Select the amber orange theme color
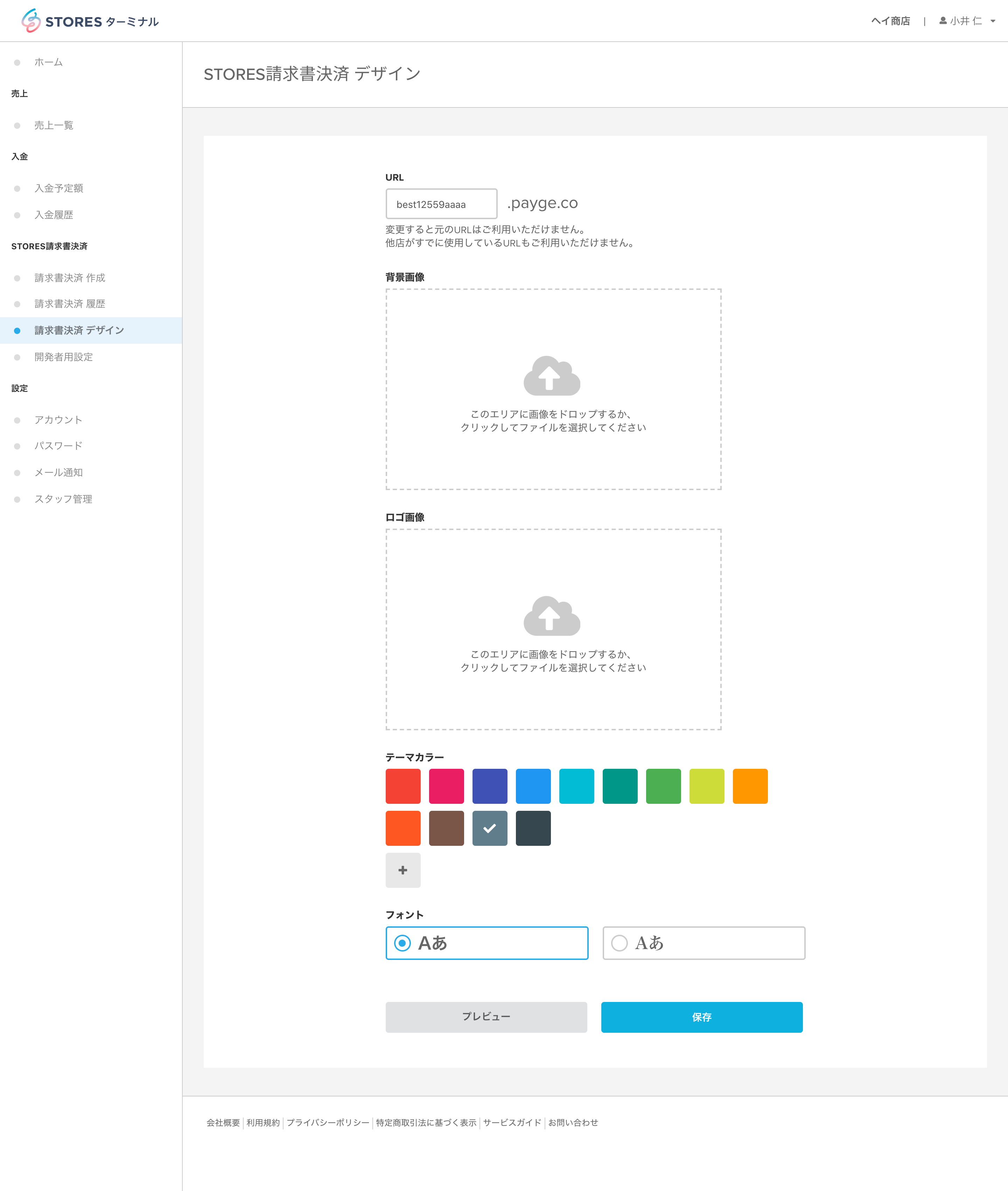The image size is (1008, 1191). click(750, 786)
